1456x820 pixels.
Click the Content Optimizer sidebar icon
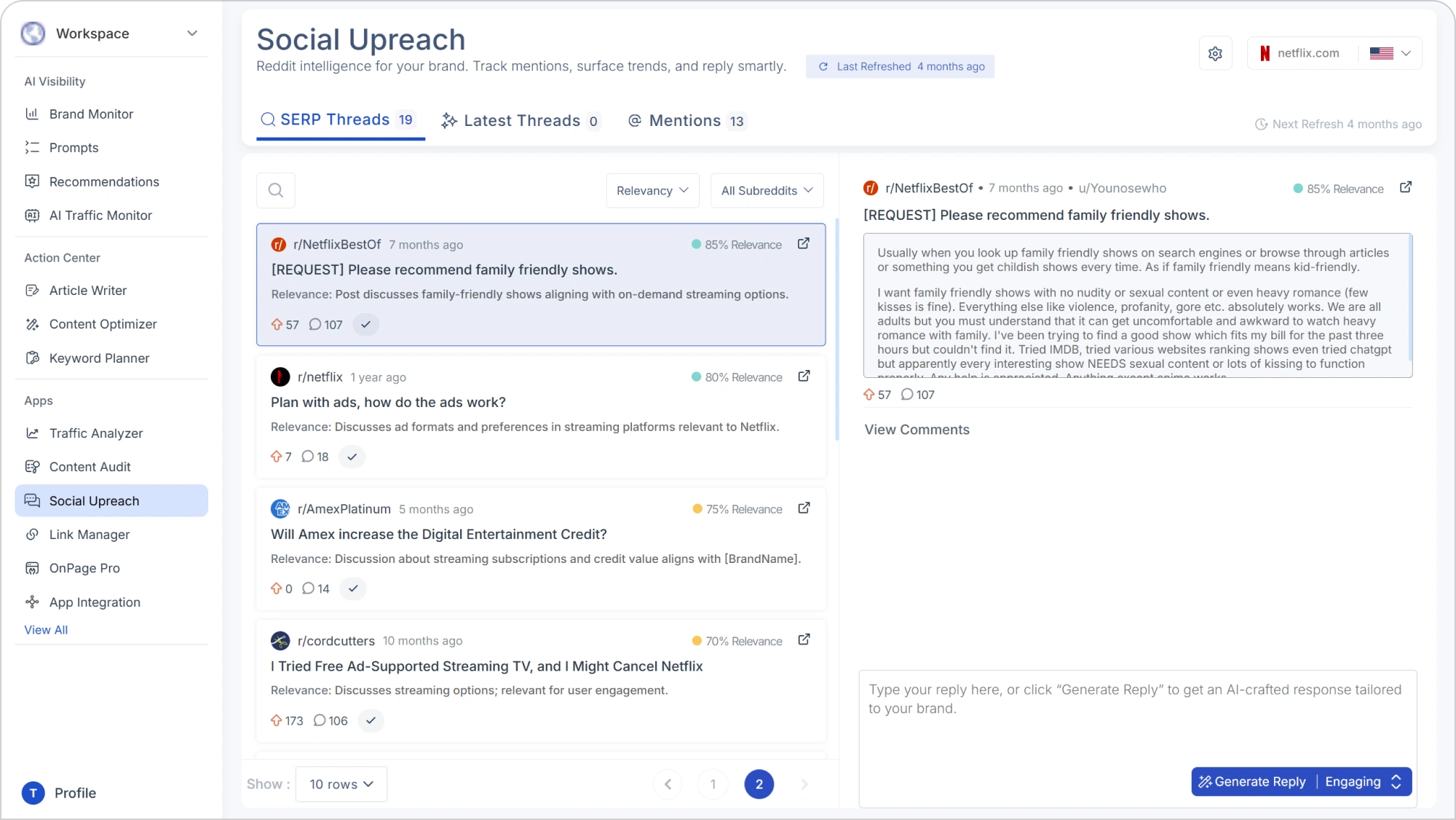coord(32,324)
